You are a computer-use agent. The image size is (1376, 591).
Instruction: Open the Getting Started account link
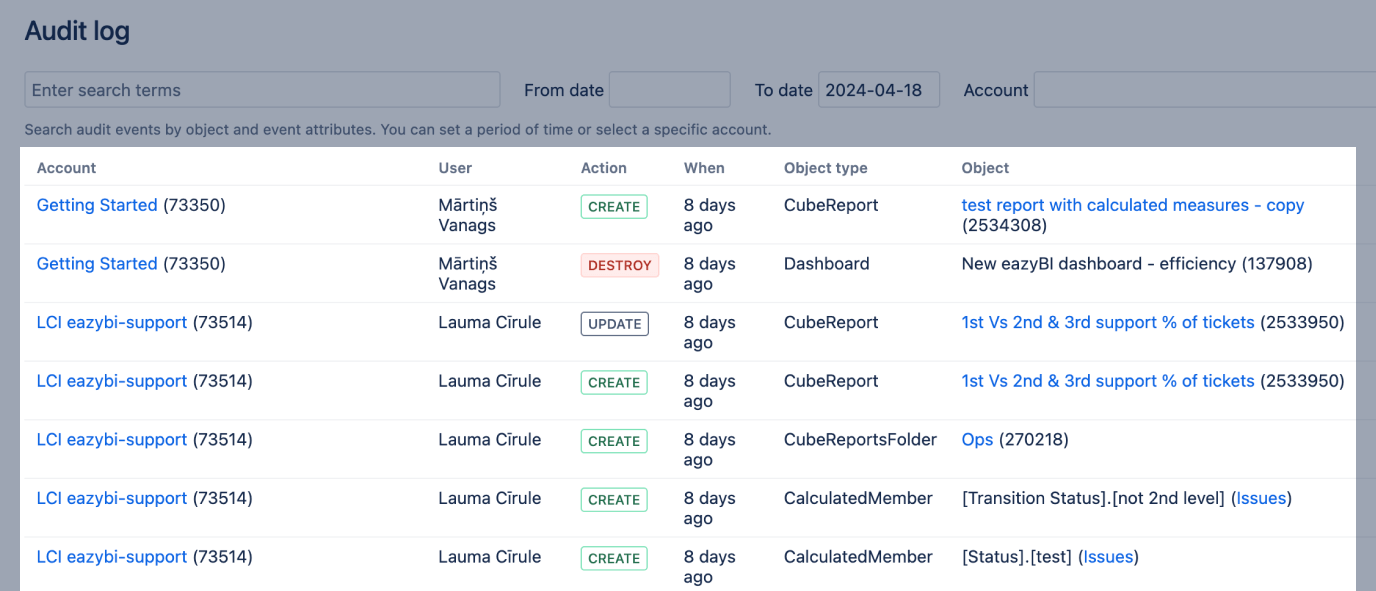point(96,205)
